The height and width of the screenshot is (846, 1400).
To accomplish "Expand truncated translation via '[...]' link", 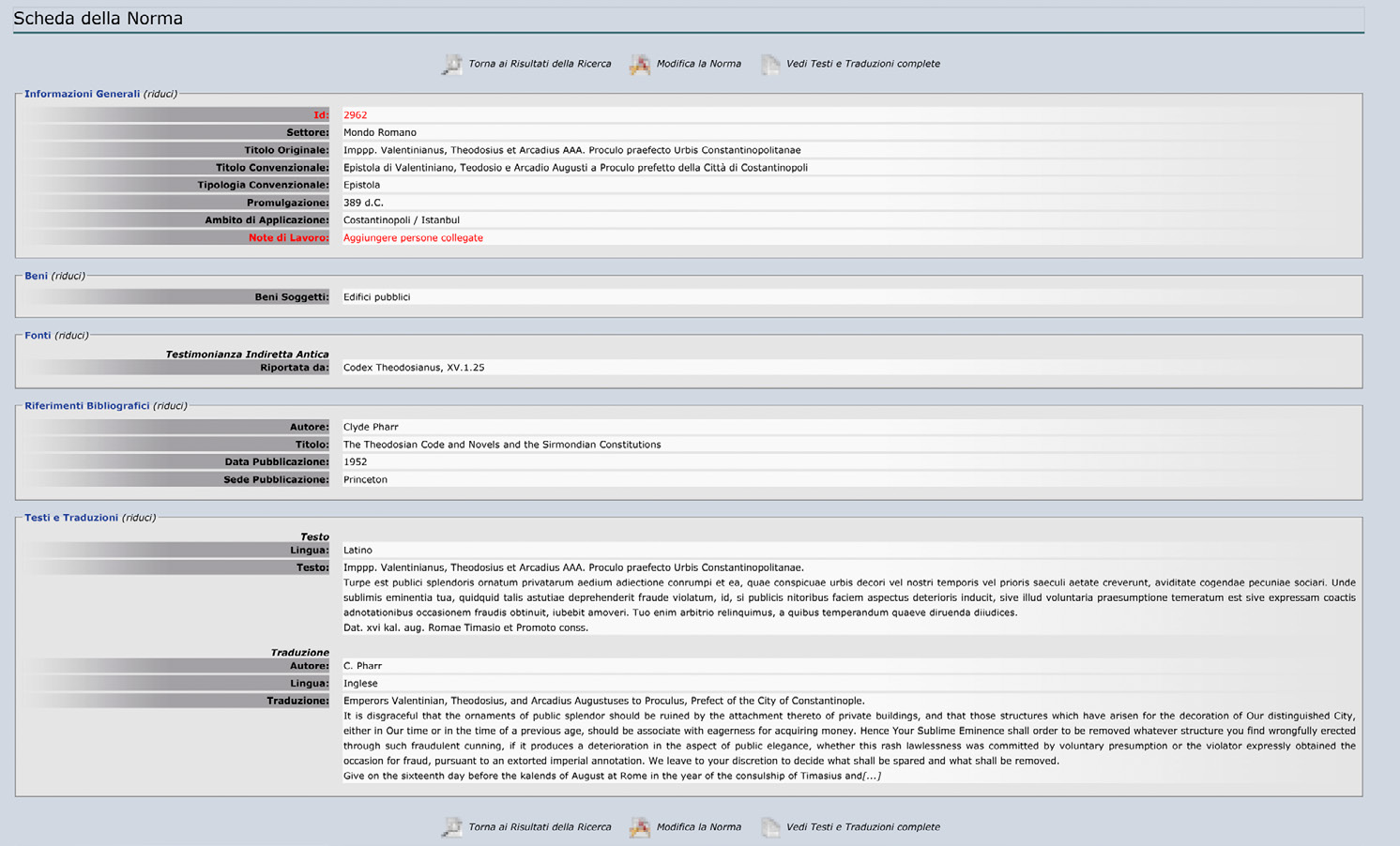I will click(872, 776).
